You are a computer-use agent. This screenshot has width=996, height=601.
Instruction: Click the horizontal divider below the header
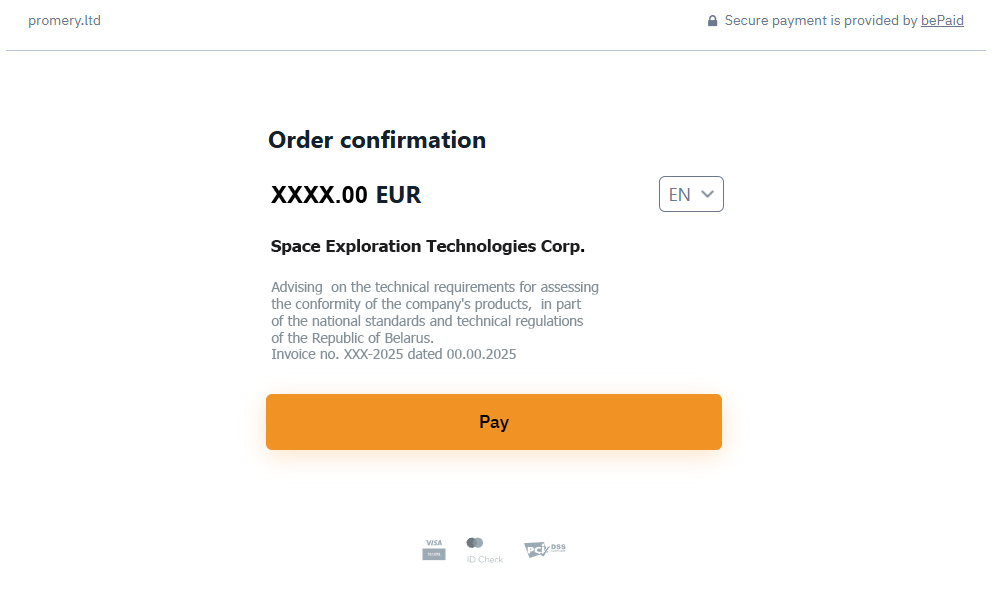click(496, 50)
